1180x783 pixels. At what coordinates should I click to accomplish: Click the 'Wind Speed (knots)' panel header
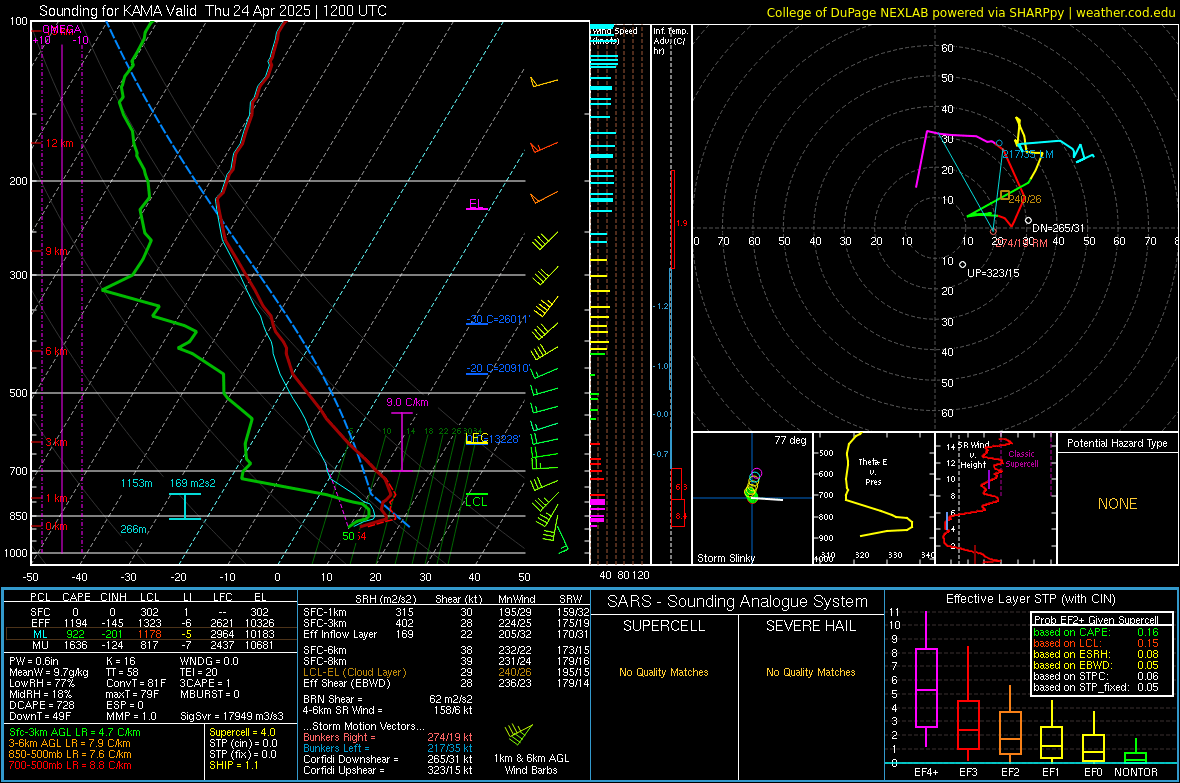point(614,35)
